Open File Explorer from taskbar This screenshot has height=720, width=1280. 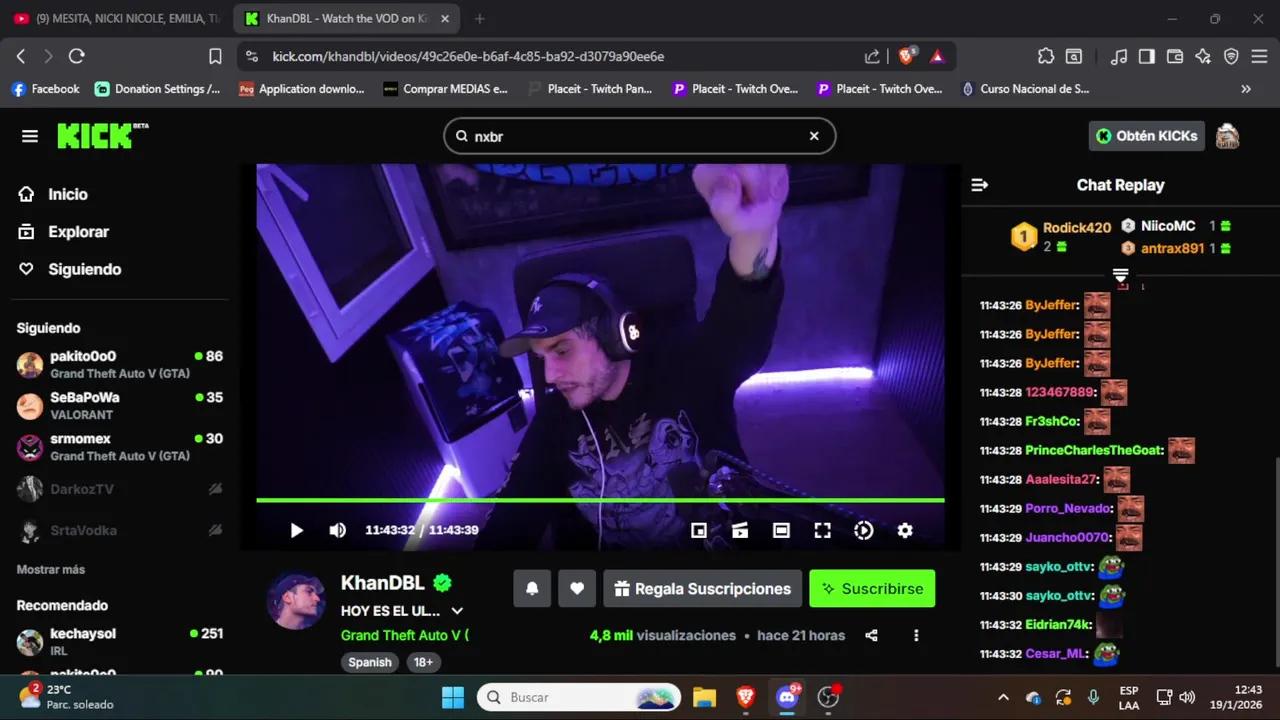pos(705,697)
